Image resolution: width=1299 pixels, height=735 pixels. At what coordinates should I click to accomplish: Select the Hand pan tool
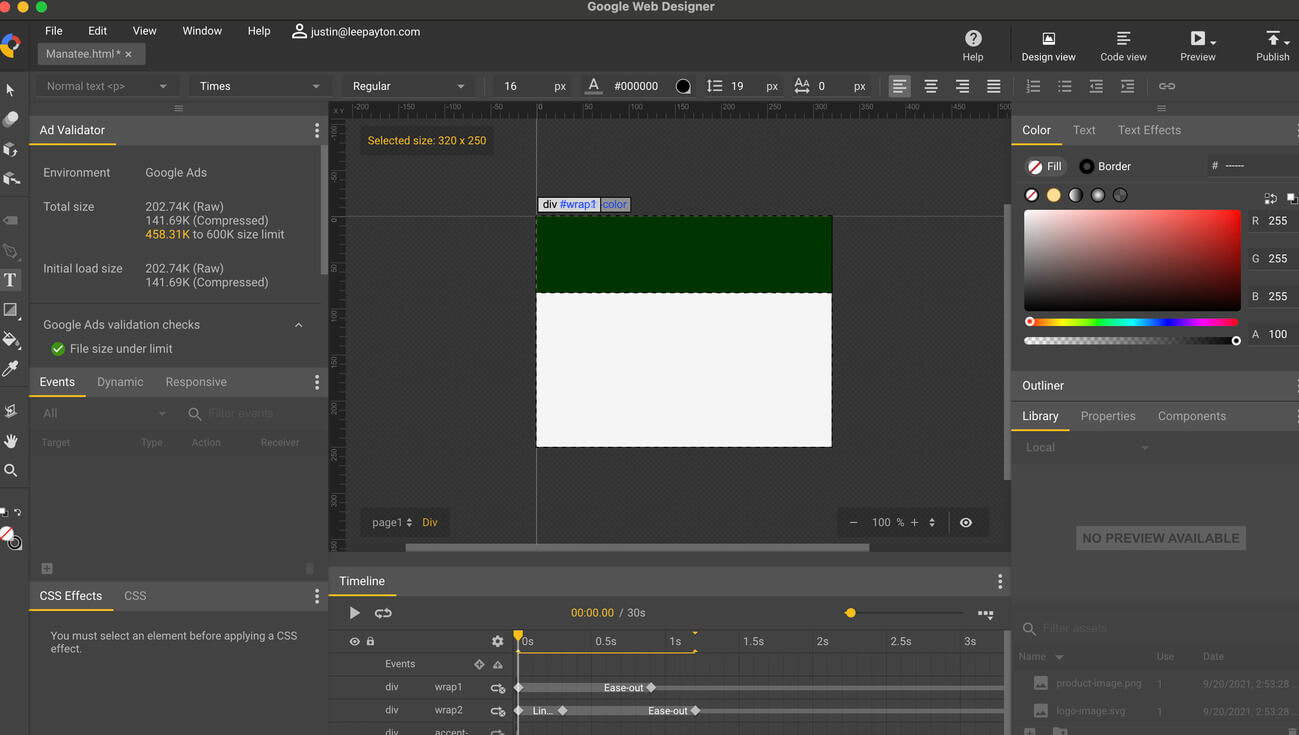coord(11,440)
